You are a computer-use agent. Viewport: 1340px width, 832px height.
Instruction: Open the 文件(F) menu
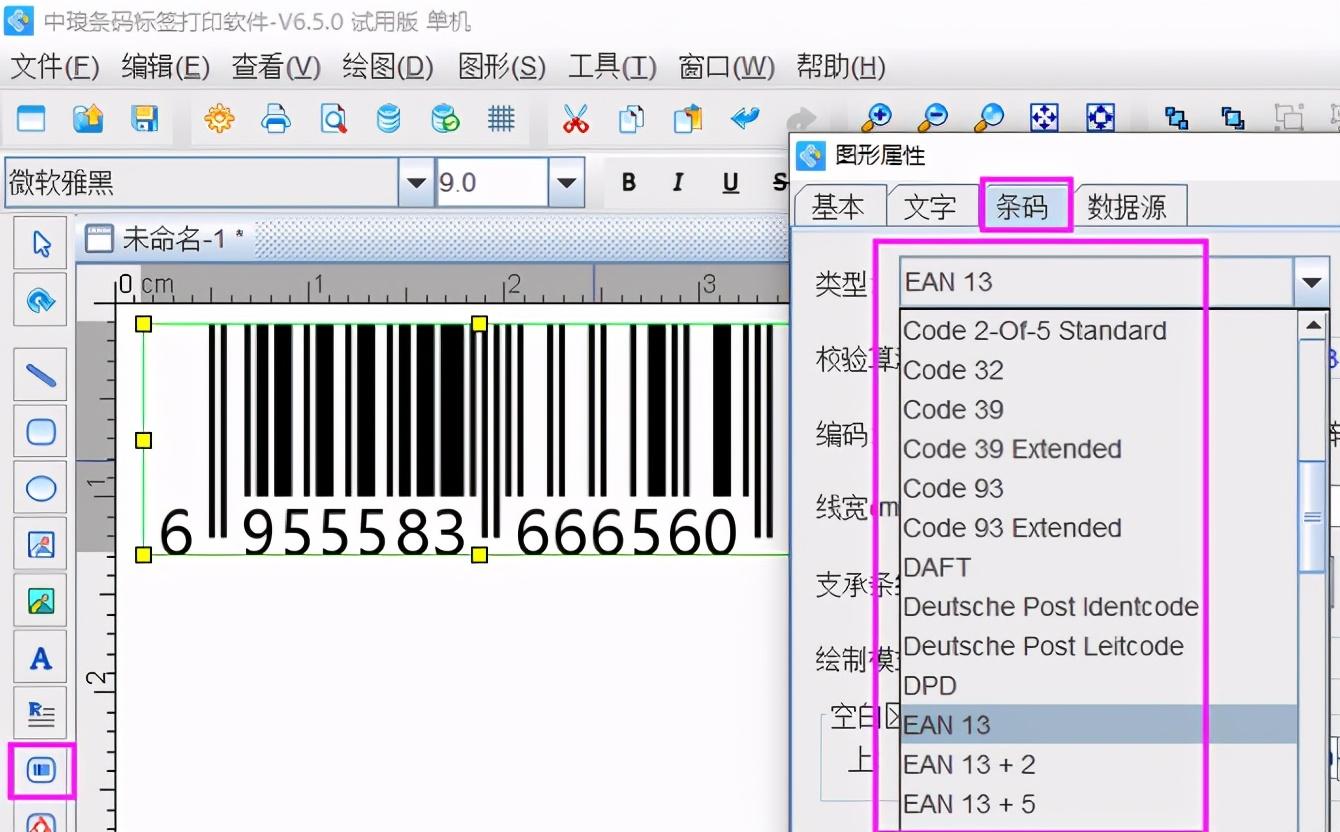pyautogui.click(x=55, y=67)
